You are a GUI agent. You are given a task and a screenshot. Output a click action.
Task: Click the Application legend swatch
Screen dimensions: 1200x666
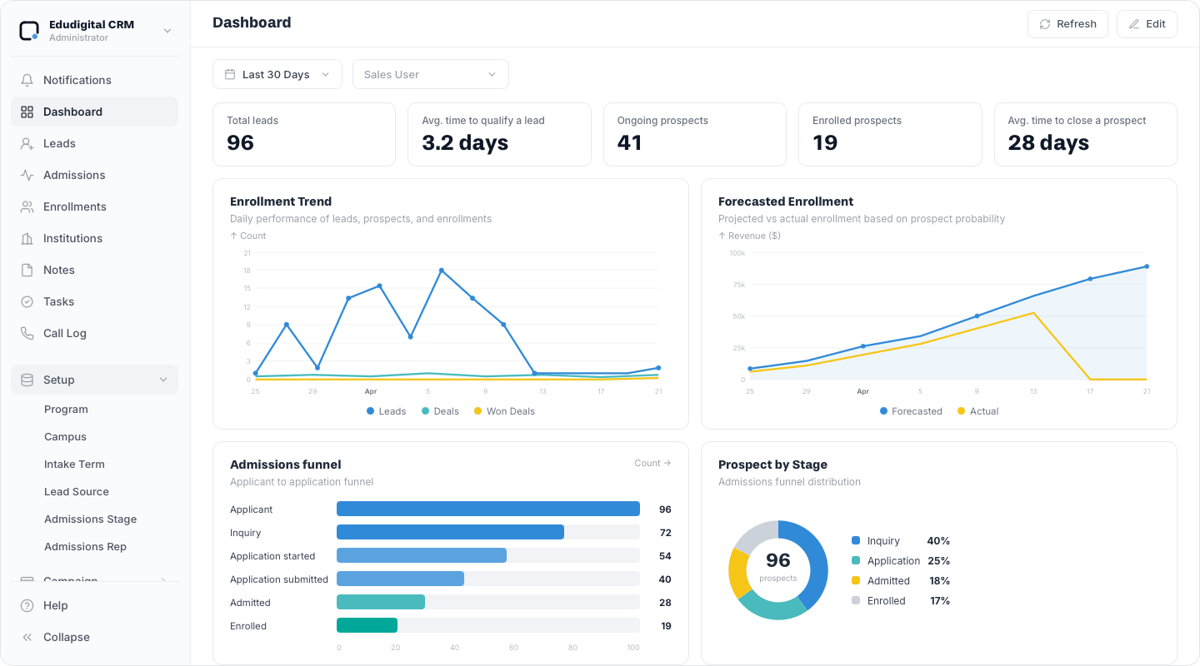(856, 561)
